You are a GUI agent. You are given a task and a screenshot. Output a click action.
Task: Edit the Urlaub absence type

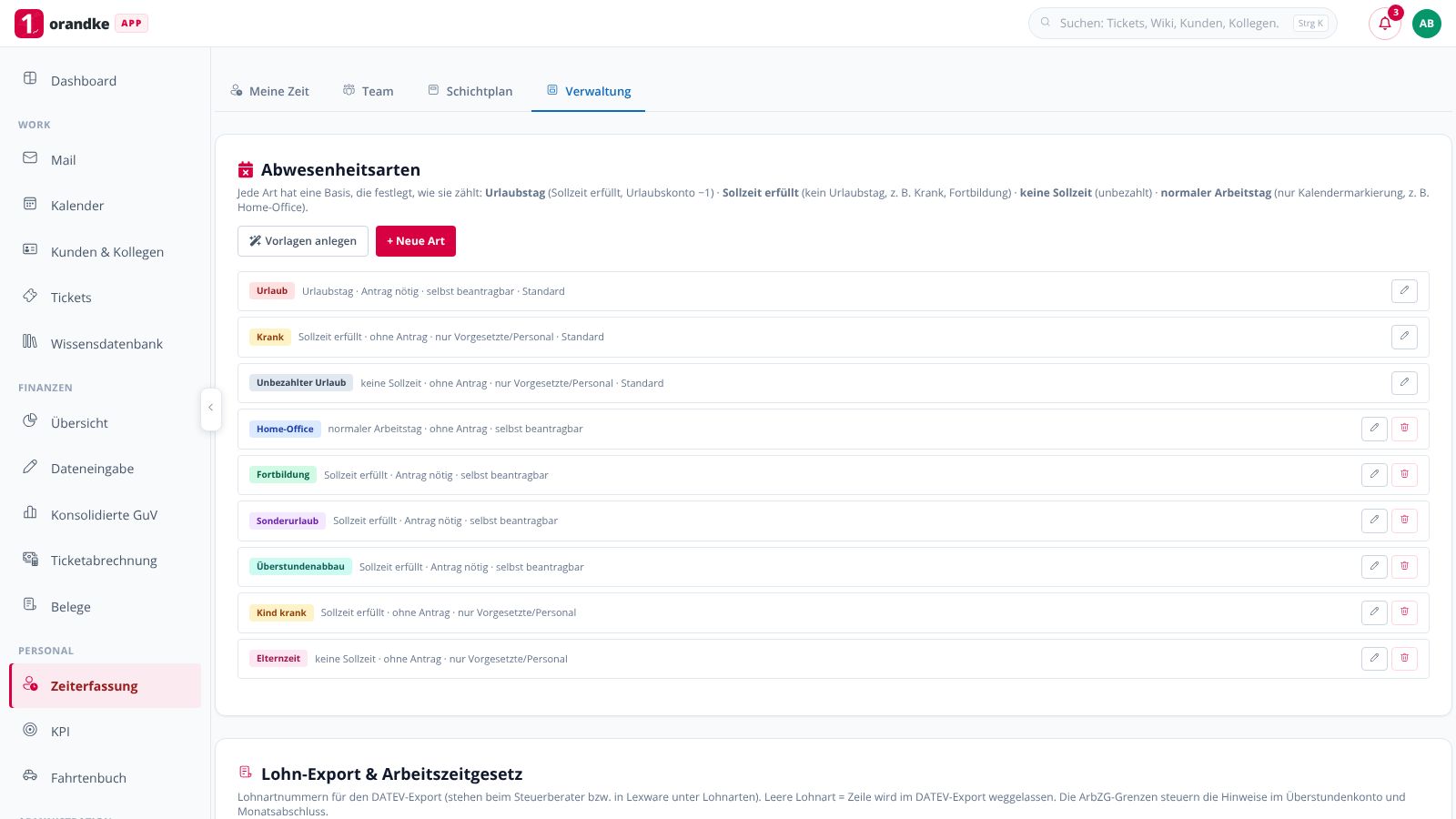pyautogui.click(x=1404, y=291)
